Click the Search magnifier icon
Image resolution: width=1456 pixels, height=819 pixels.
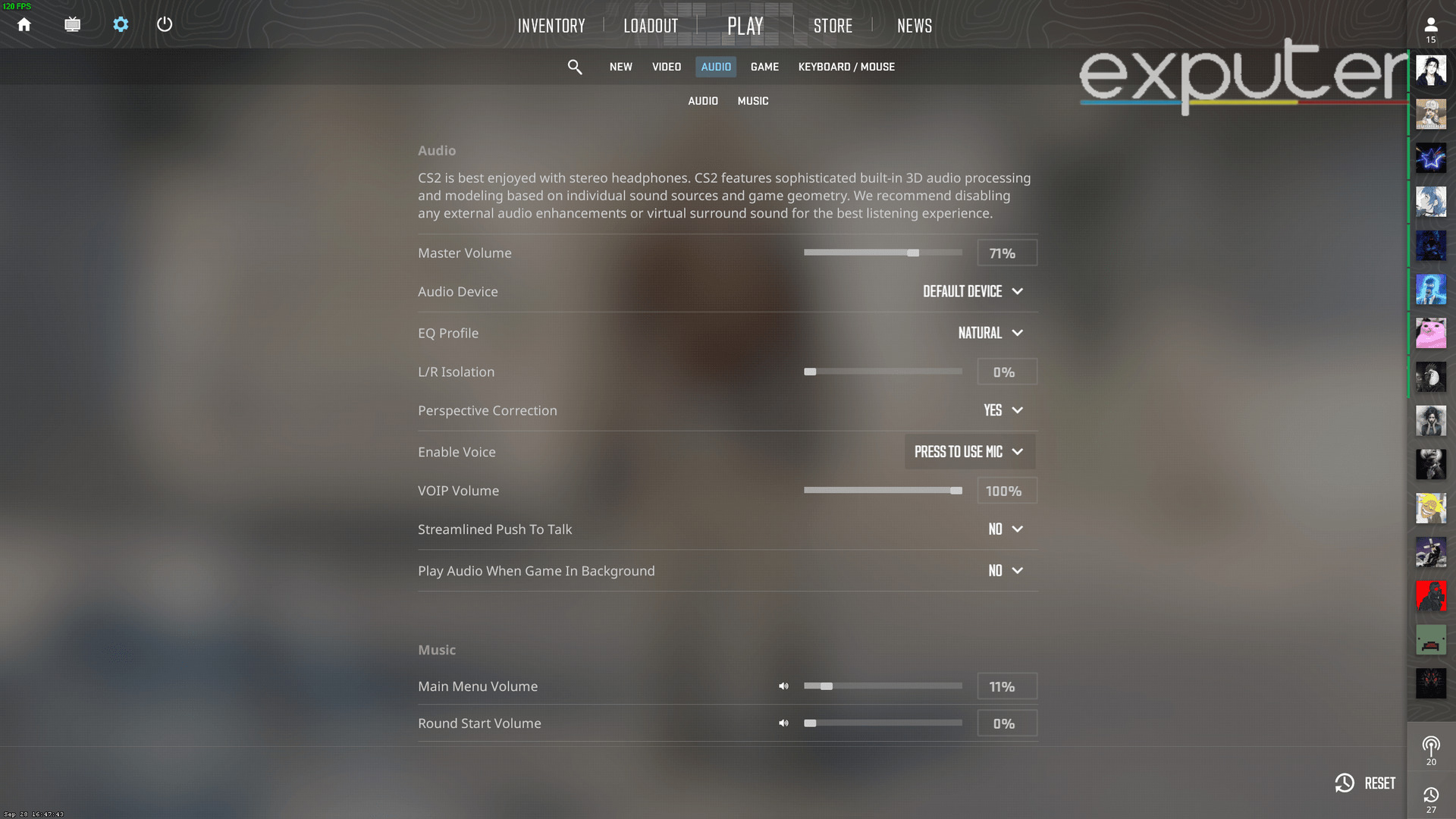pyautogui.click(x=576, y=67)
